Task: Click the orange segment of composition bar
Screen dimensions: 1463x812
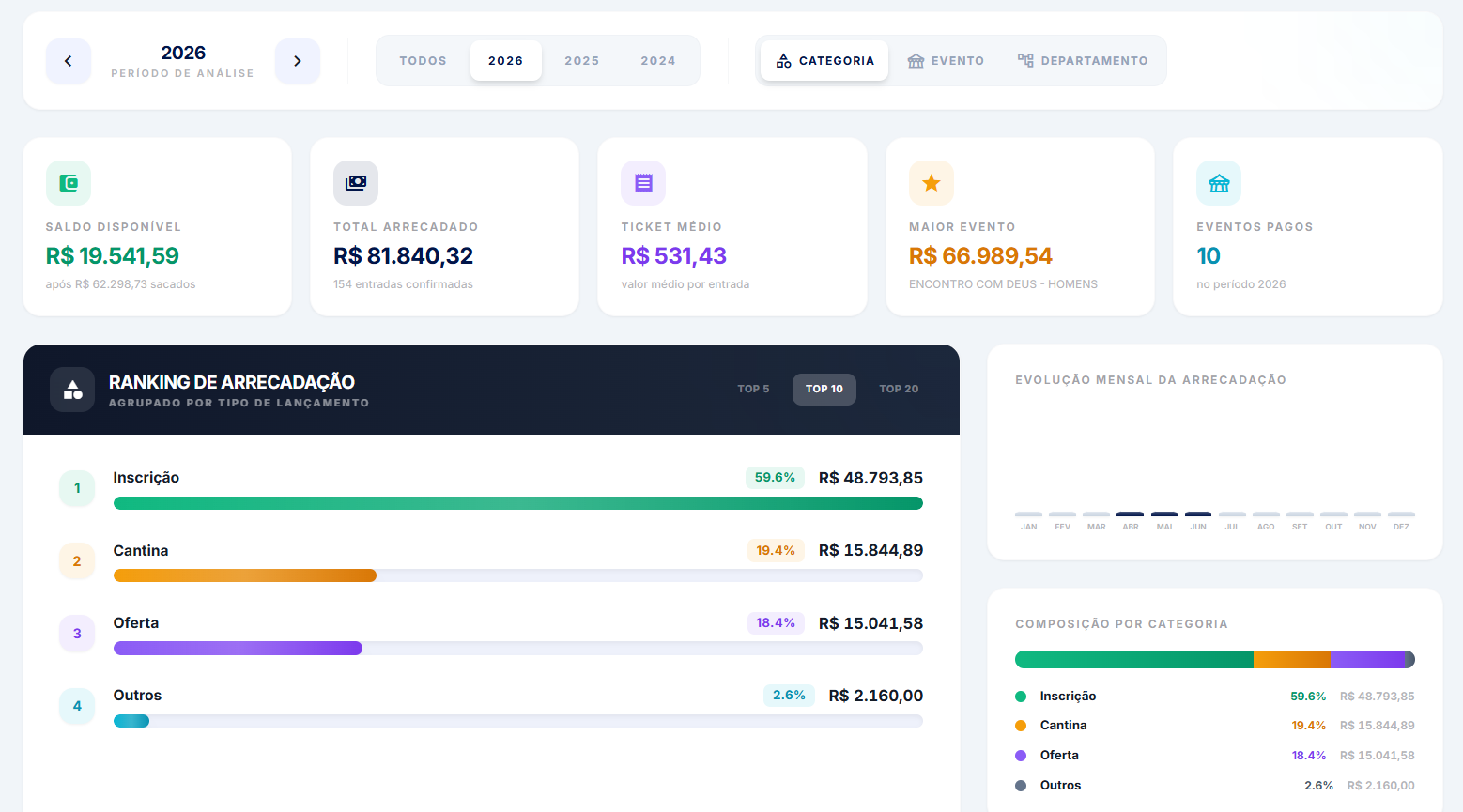Action: point(1292,660)
